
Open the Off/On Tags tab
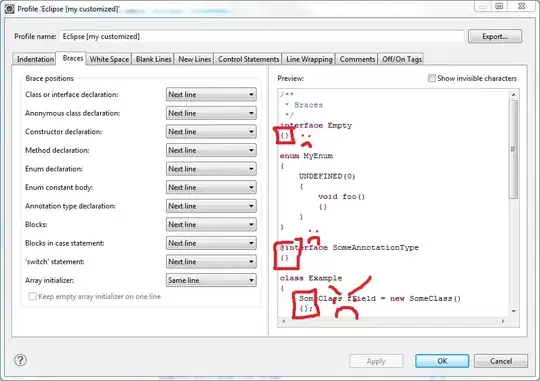[x=402, y=59]
